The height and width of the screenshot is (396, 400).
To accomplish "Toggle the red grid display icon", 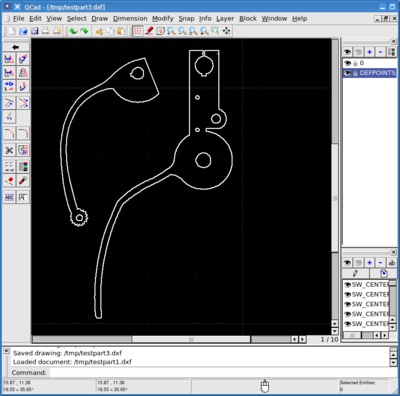I will tap(137, 31).
